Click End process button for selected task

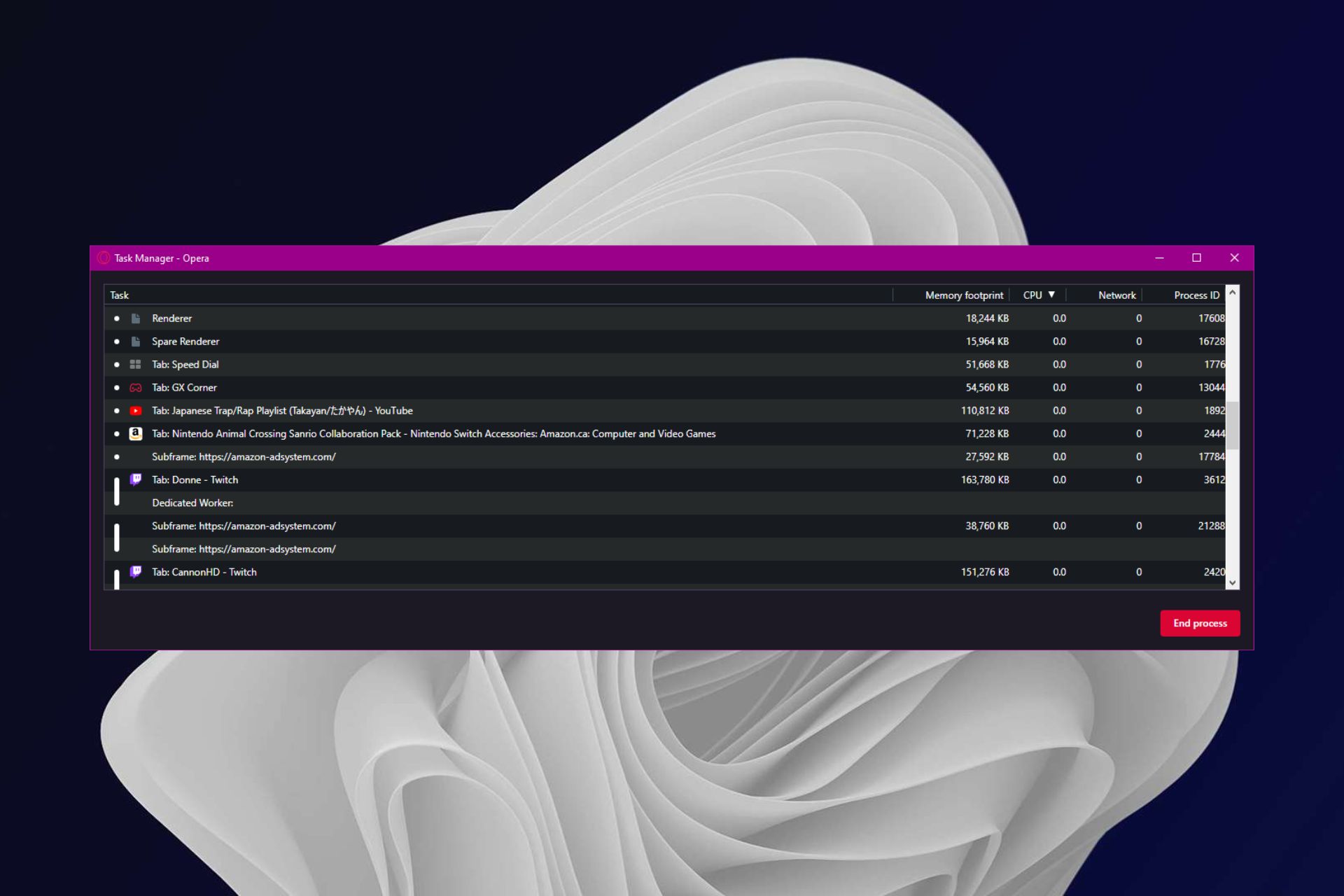point(1200,623)
